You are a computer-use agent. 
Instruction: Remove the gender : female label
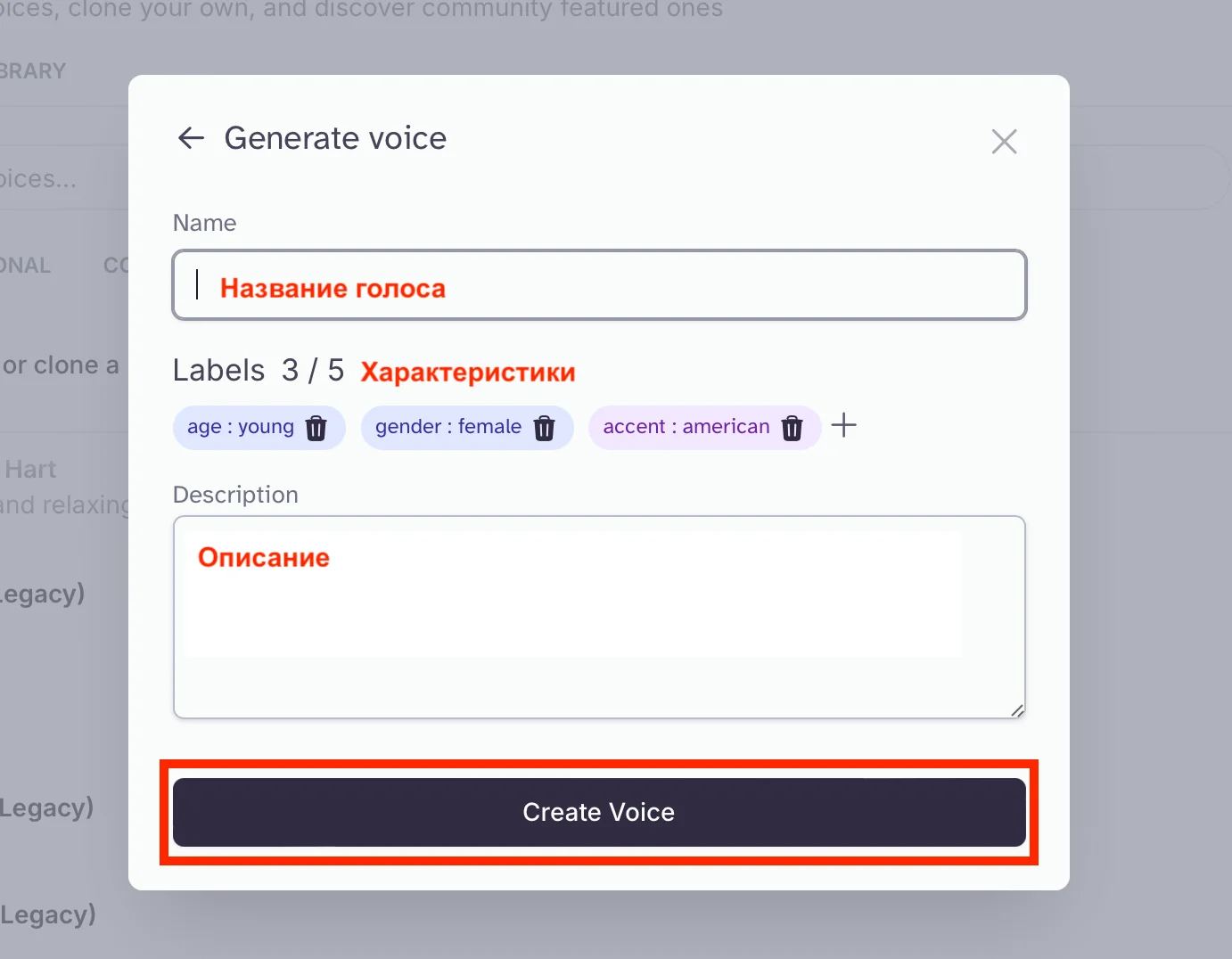point(544,429)
